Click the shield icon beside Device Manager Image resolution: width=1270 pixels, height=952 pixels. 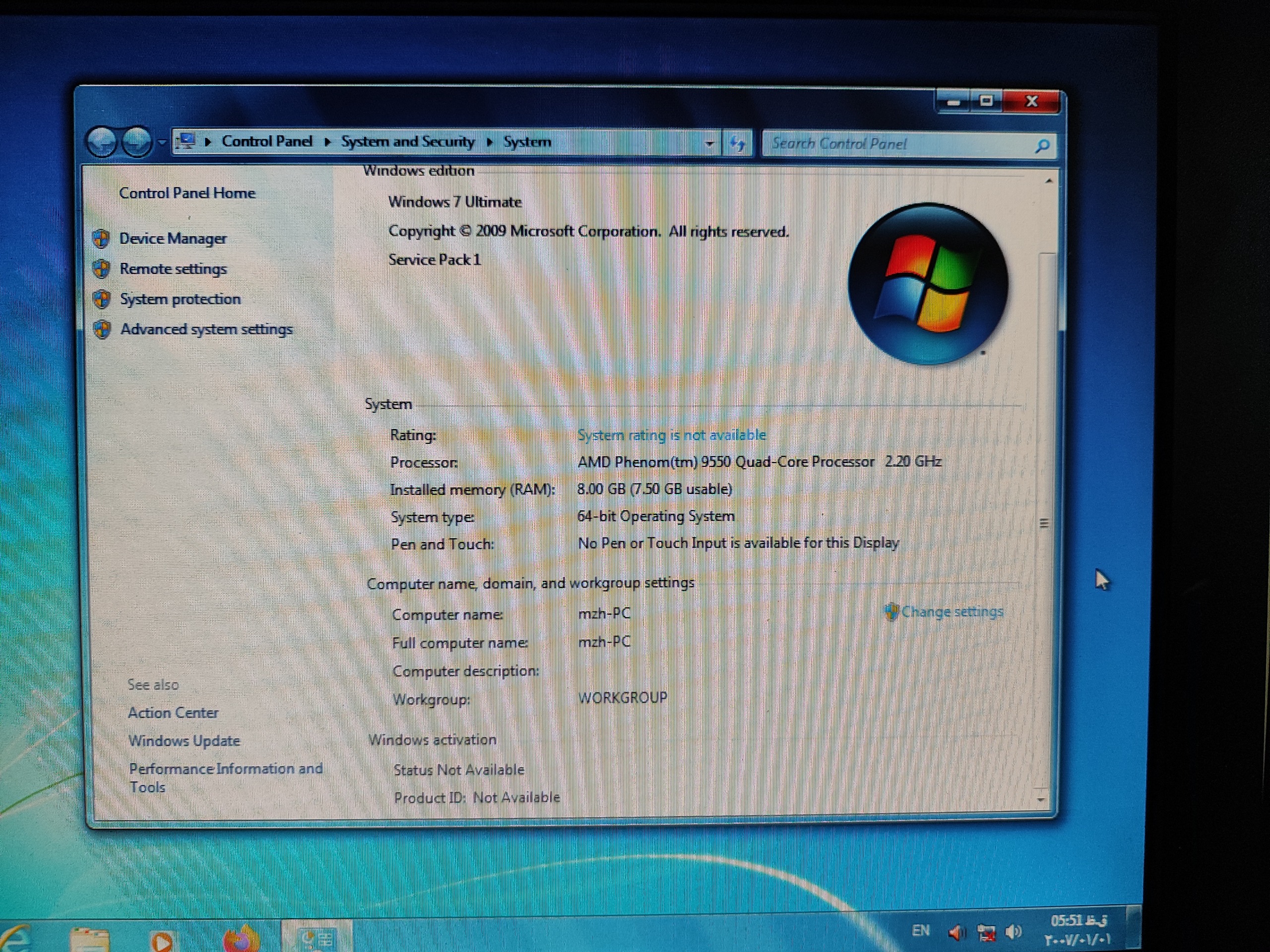pos(102,238)
